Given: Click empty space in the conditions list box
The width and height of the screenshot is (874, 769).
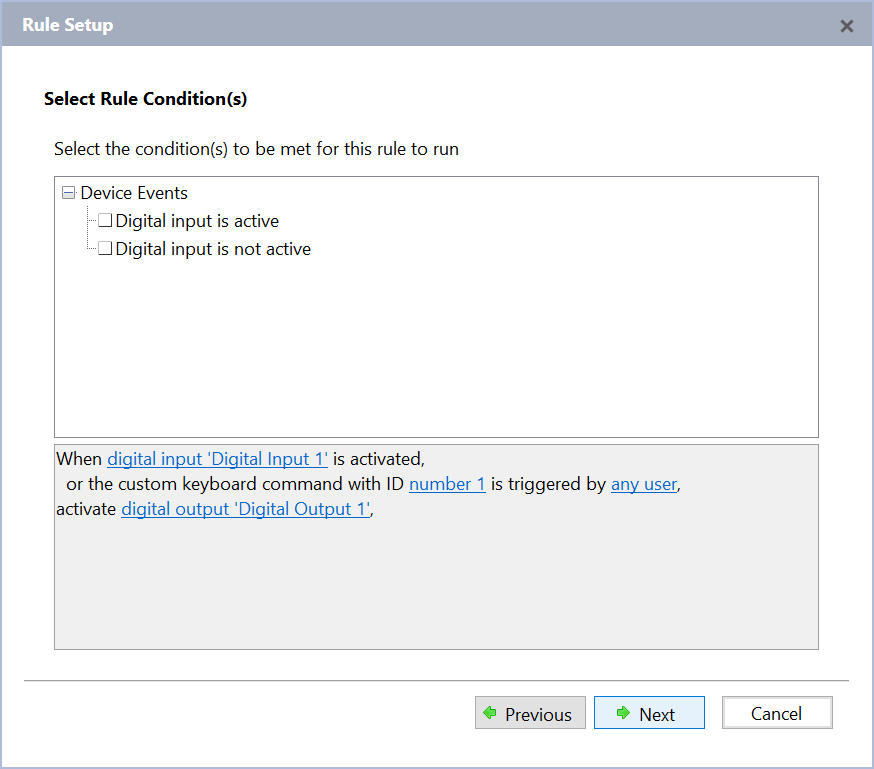Looking at the screenshot, I should 436,350.
